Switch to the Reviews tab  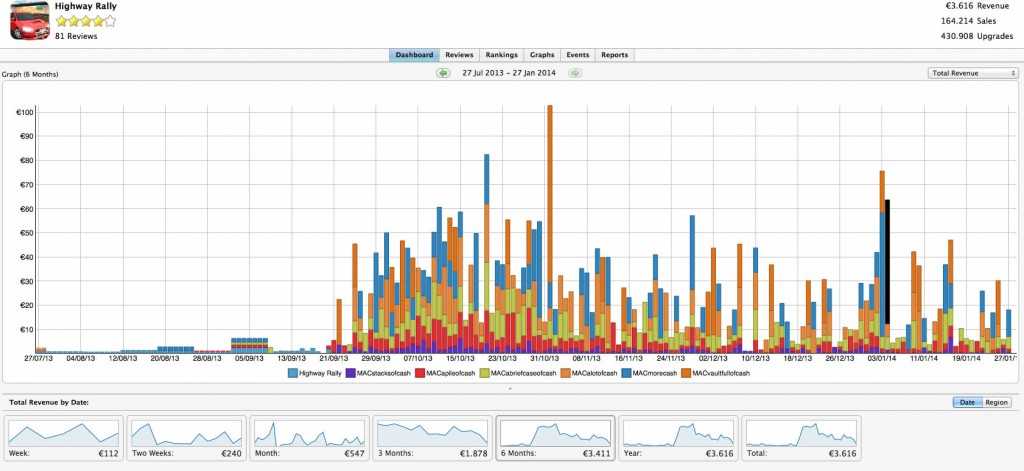[459, 55]
